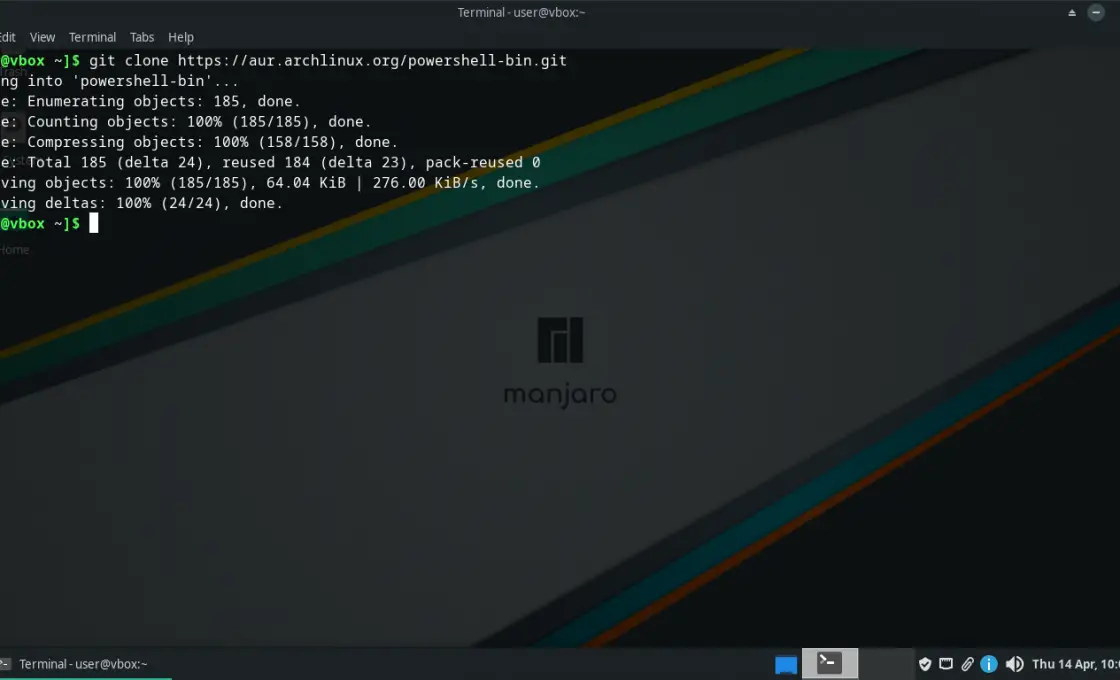Click the "deltas: 100% (24/24), done." line
The width and height of the screenshot is (1120, 680).
(141, 203)
